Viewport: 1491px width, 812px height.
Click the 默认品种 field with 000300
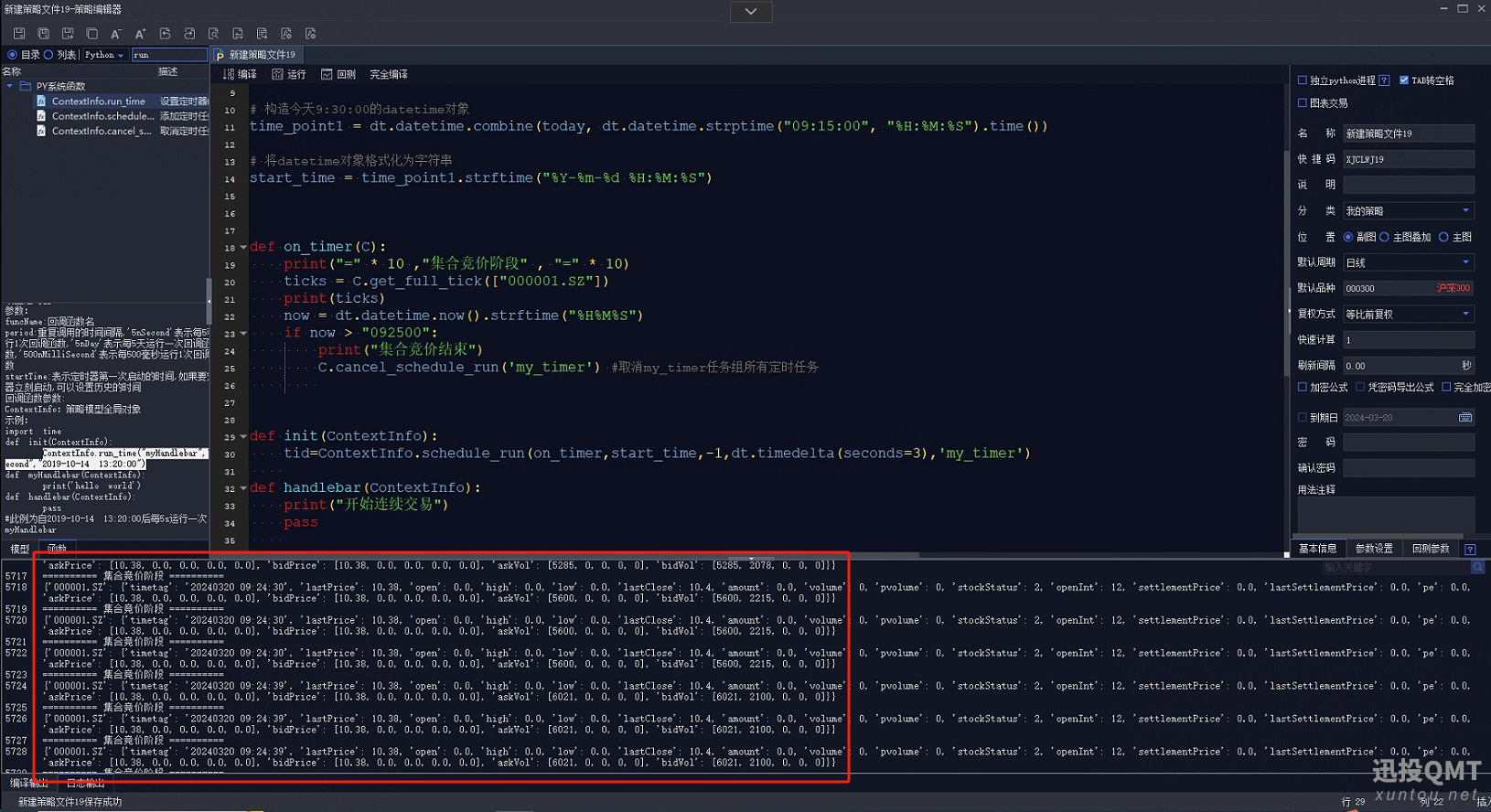[x=1409, y=288]
